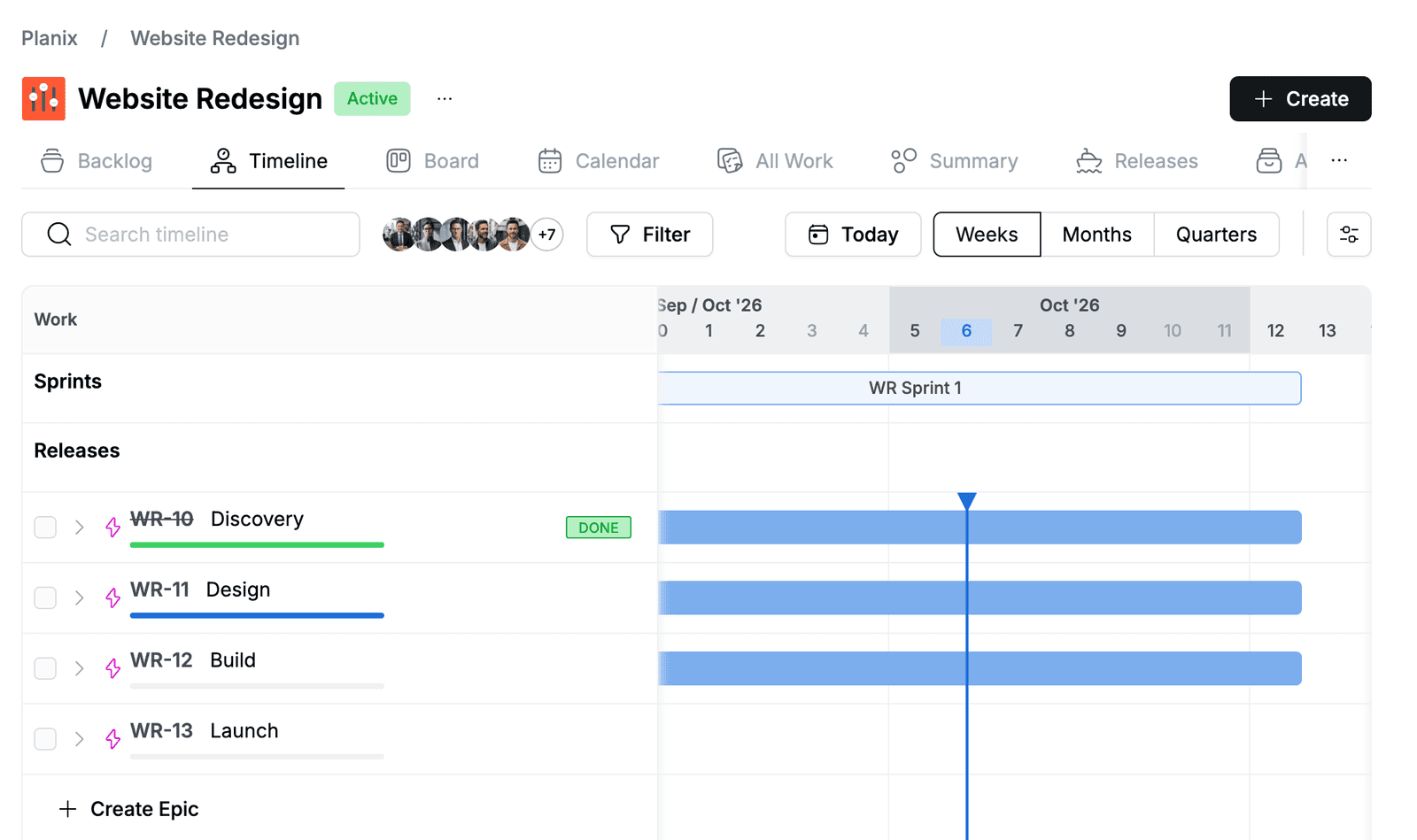The width and height of the screenshot is (1417, 840).
Task: Tick the WR-12 Build checkbox
Action: tap(45, 668)
